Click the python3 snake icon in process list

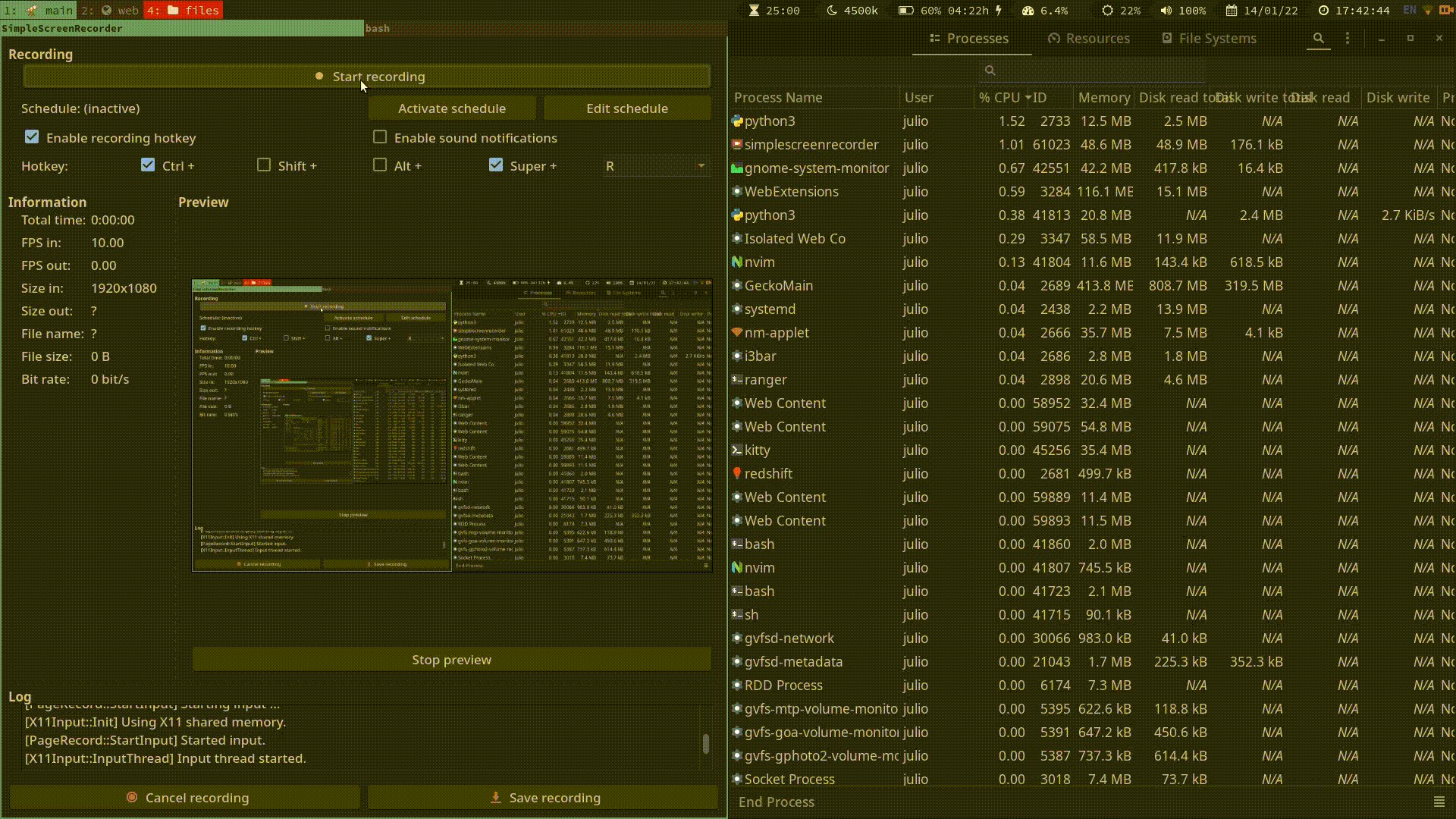(737, 121)
